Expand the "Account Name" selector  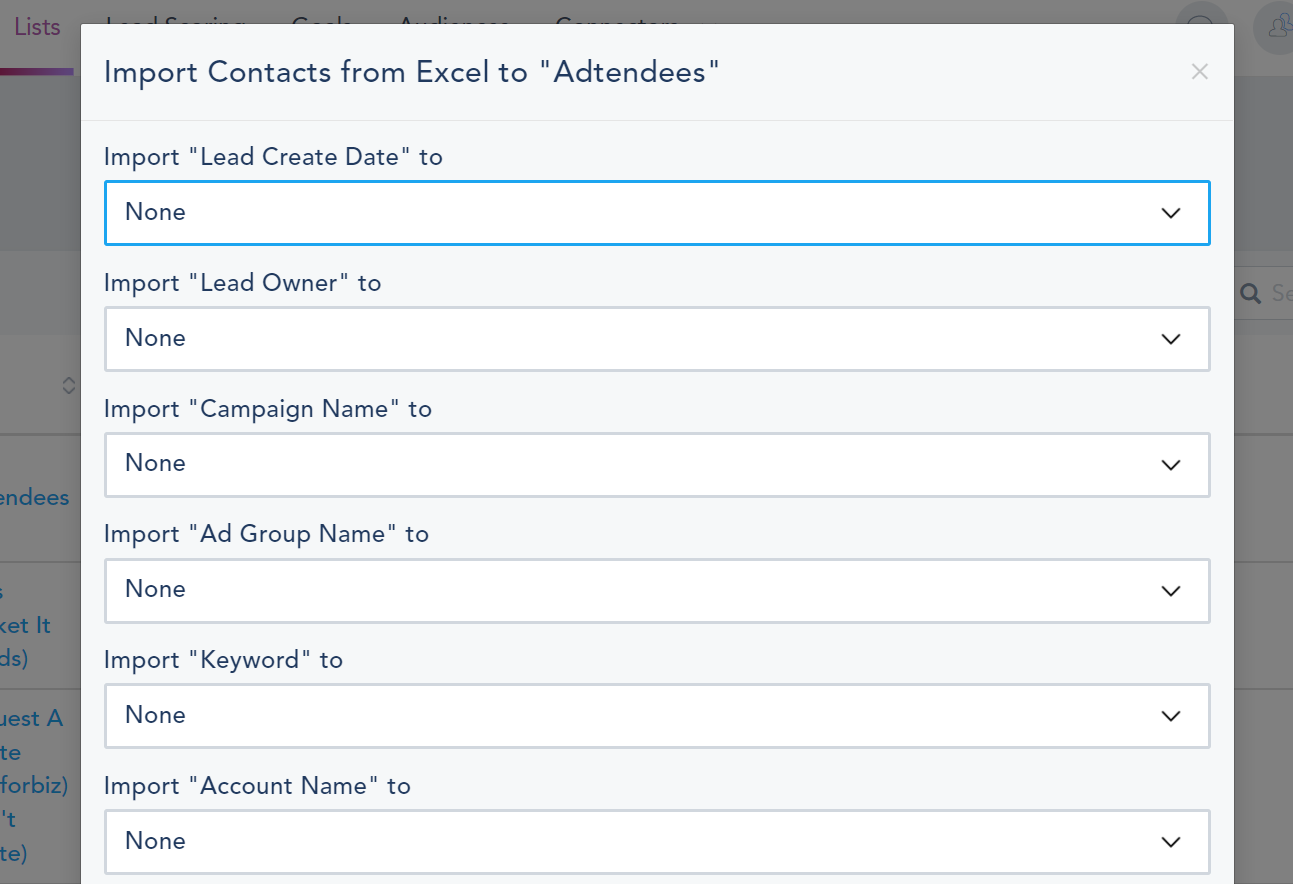click(x=657, y=841)
